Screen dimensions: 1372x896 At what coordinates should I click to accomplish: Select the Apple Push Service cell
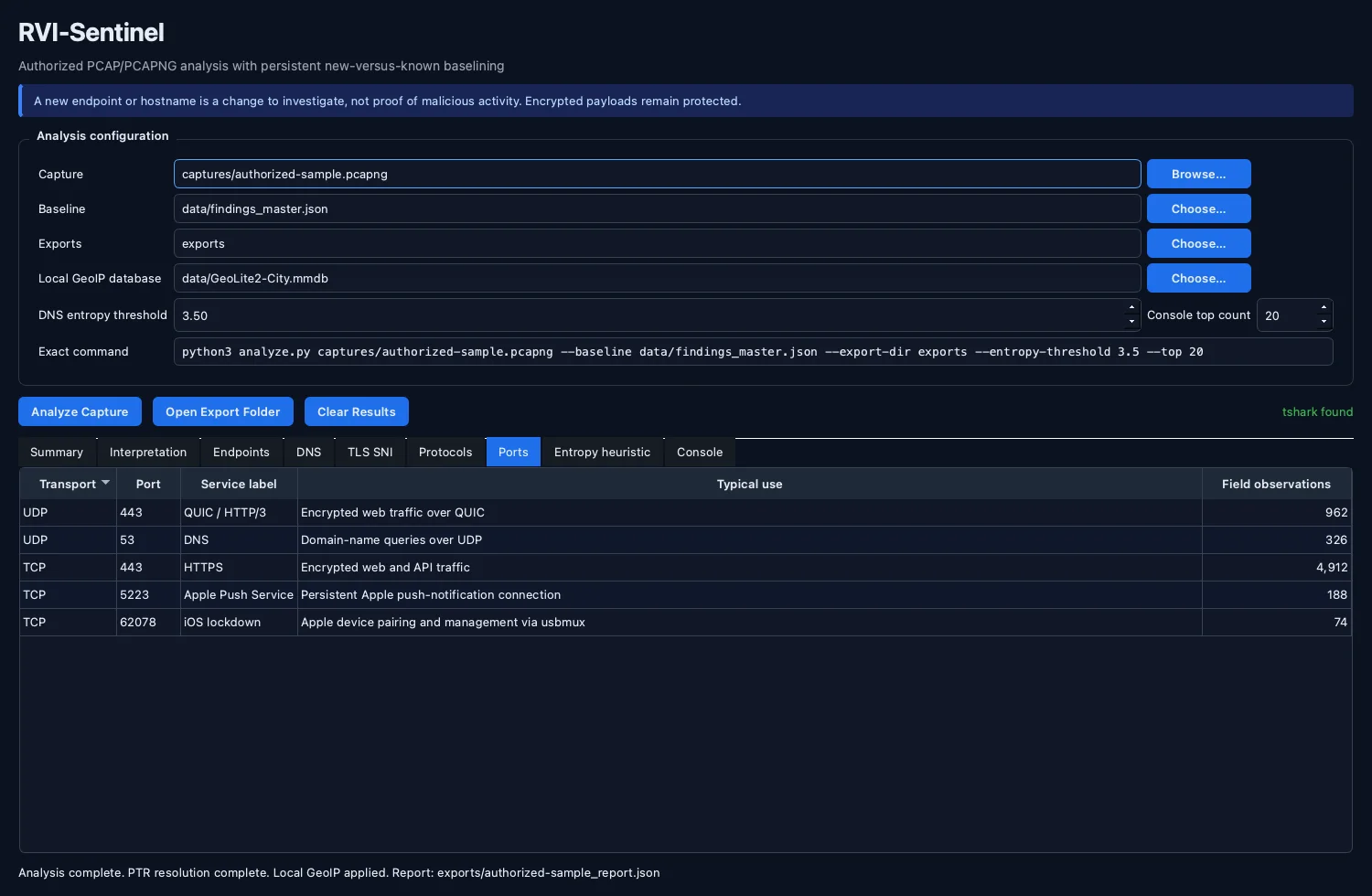(x=239, y=594)
